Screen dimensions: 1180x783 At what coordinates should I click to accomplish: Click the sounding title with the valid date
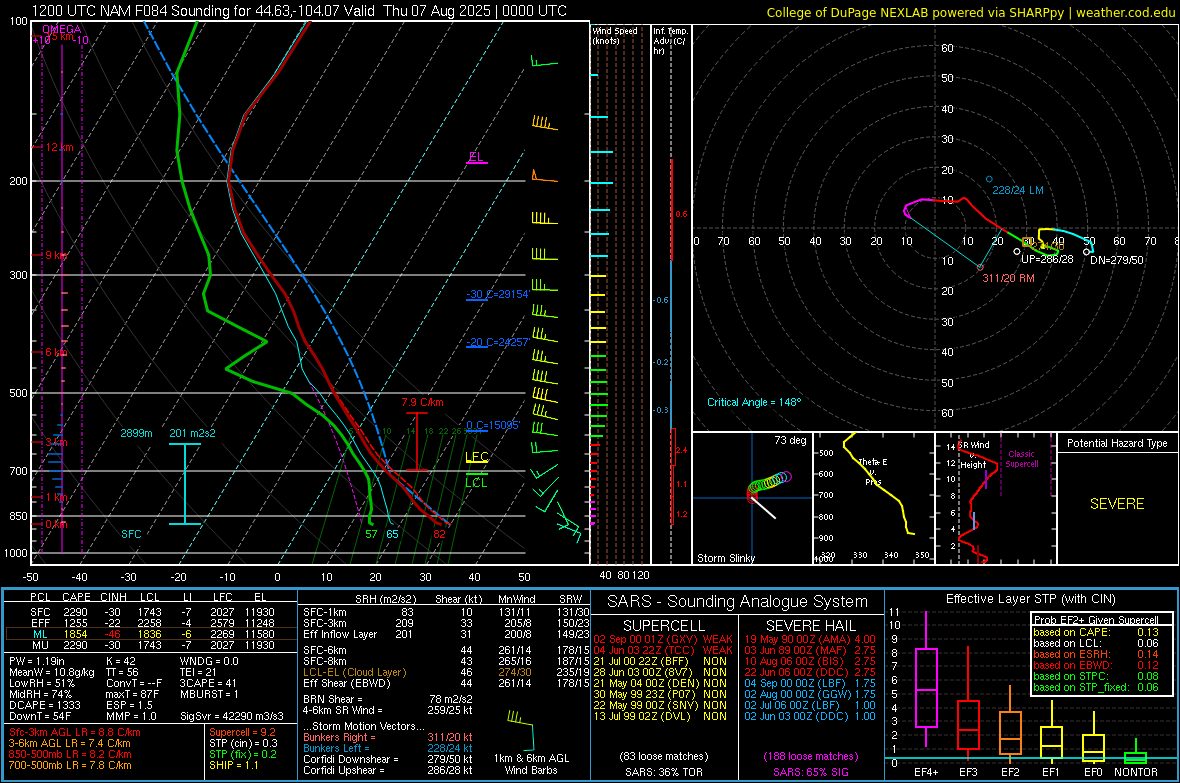coord(299,11)
